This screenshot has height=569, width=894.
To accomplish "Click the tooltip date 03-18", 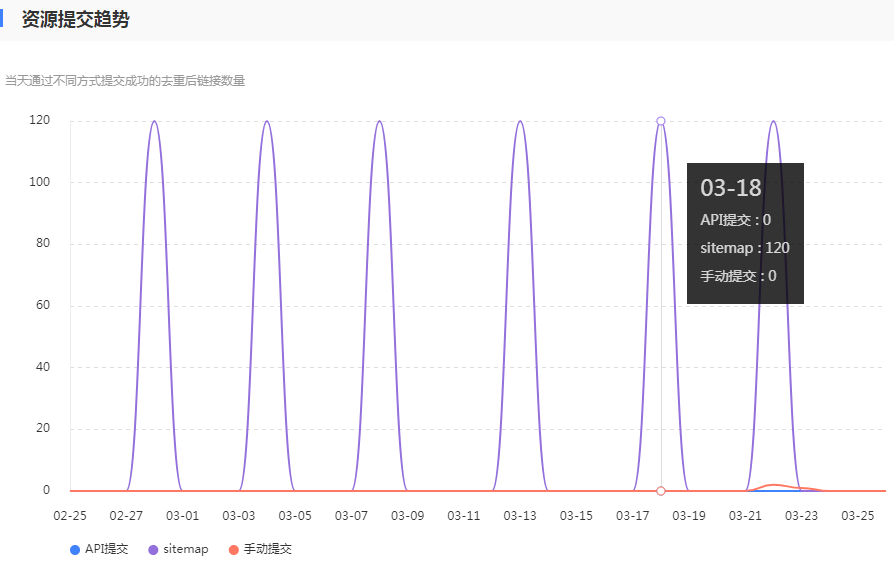I will [x=731, y=188].
